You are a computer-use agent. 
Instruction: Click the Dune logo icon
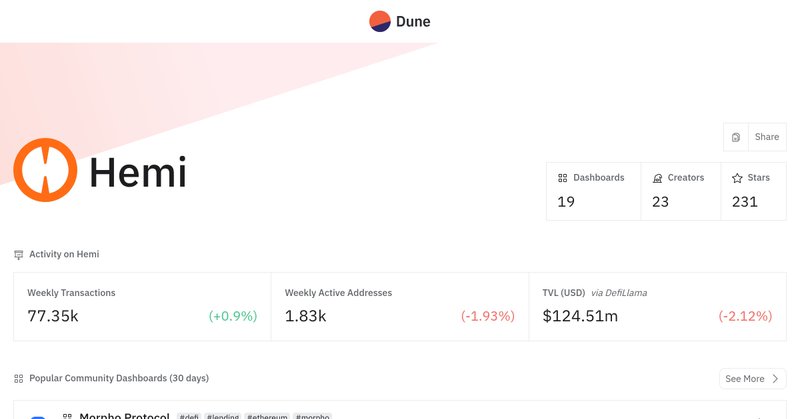[x=380, y=21]
